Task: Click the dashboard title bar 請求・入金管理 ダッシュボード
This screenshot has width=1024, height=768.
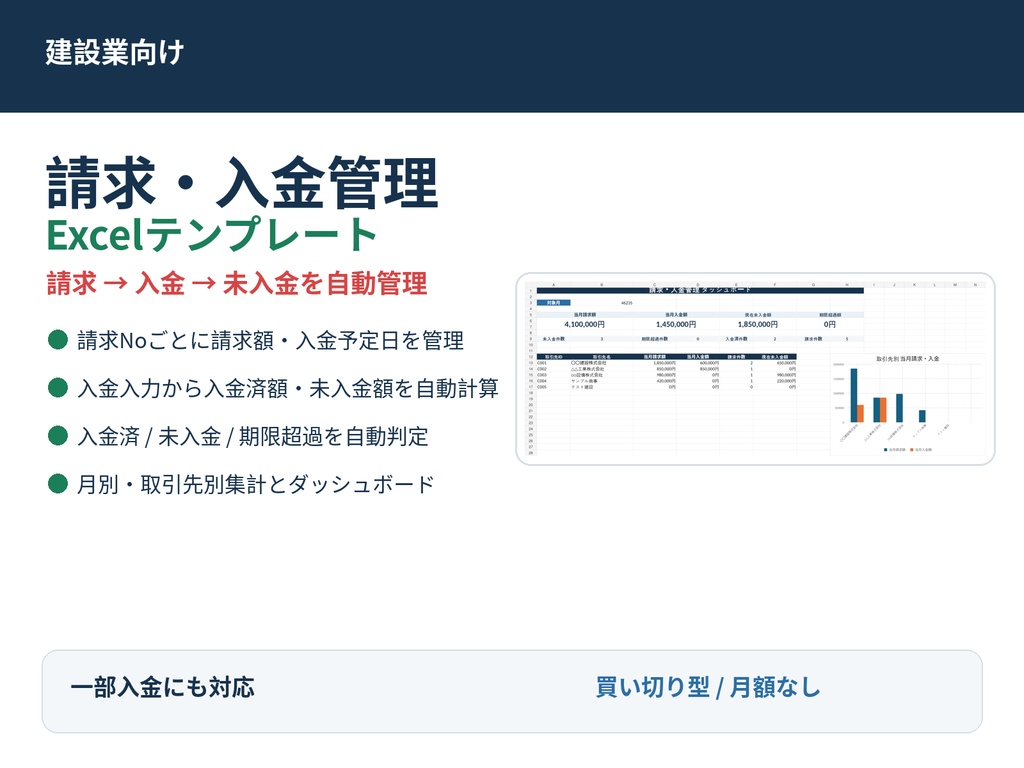Action: 700,289
